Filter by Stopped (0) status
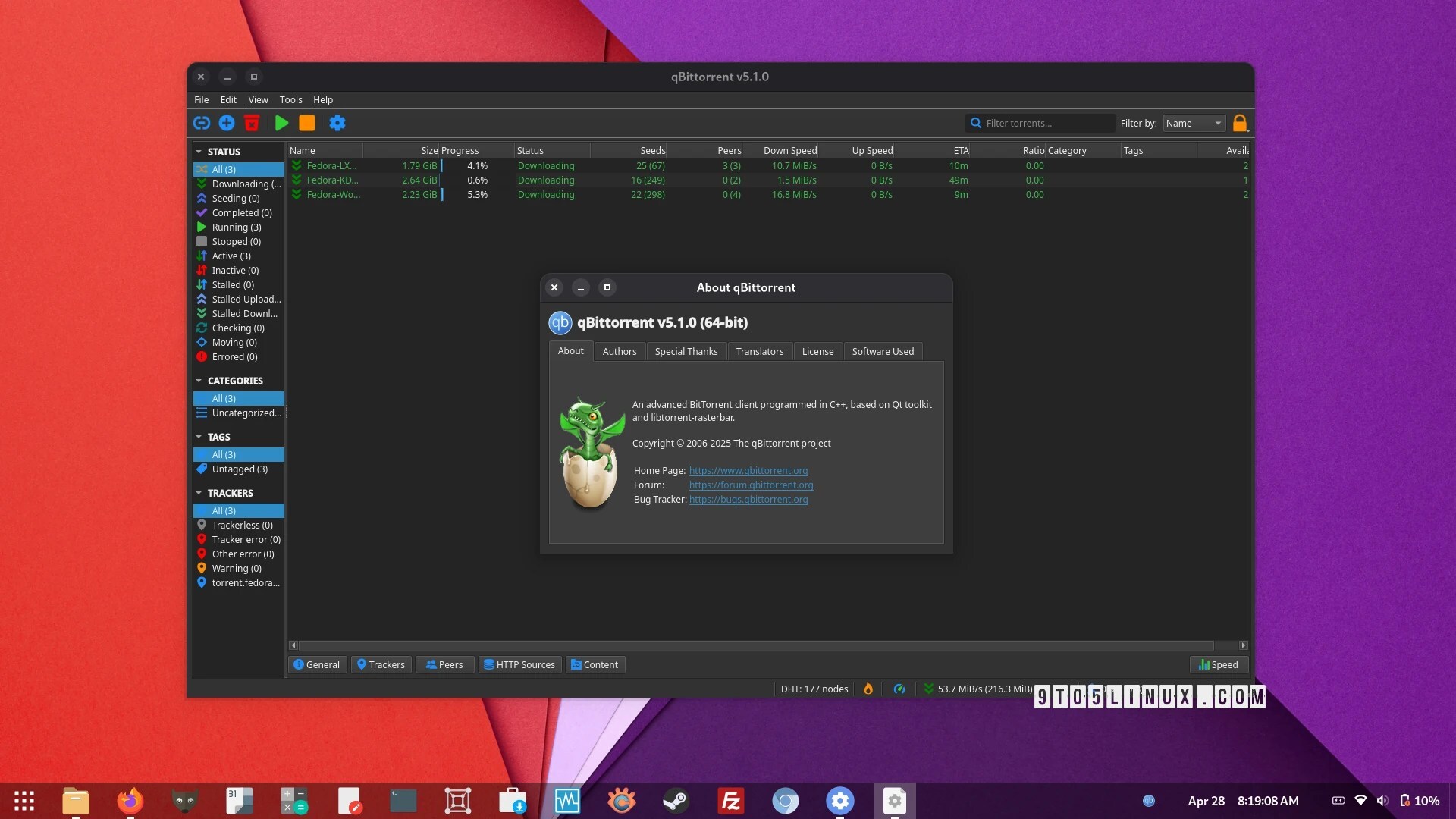 pos(239,241)
